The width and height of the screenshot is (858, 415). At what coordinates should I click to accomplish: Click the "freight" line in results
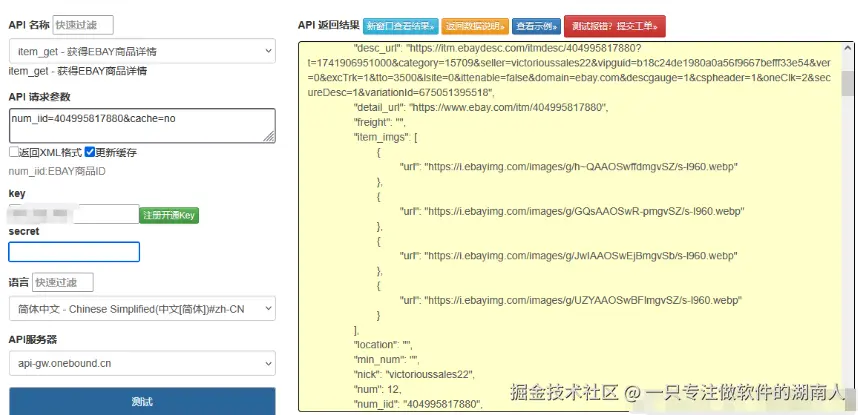(x=380, y=122)
